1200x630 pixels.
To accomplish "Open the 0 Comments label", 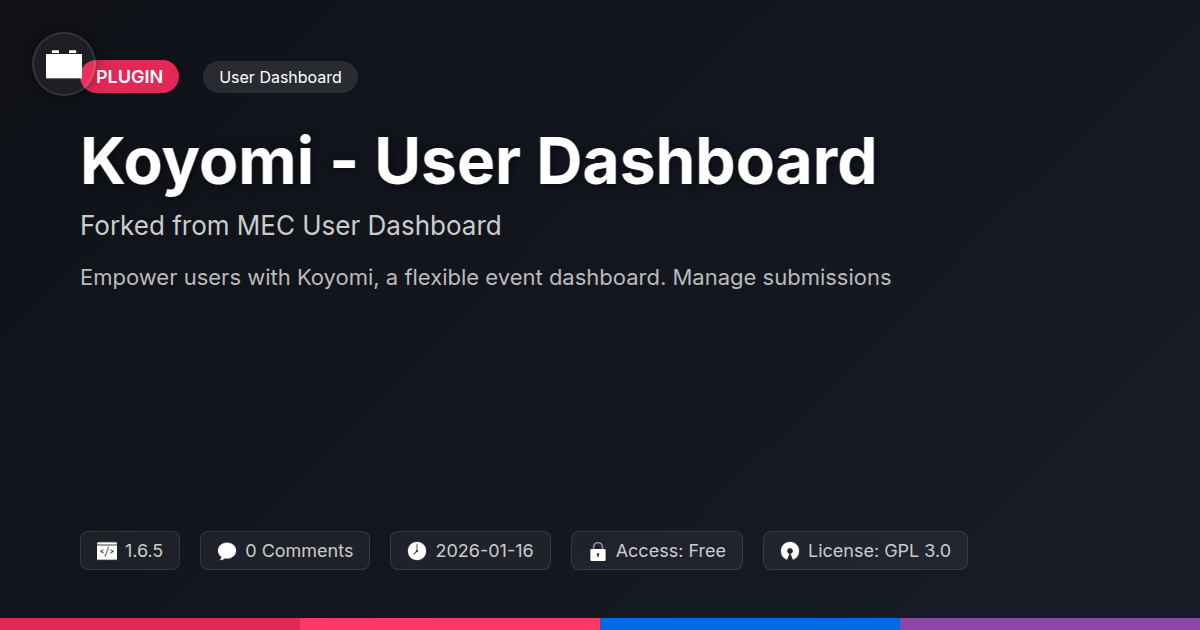I will tap(299, 551).
